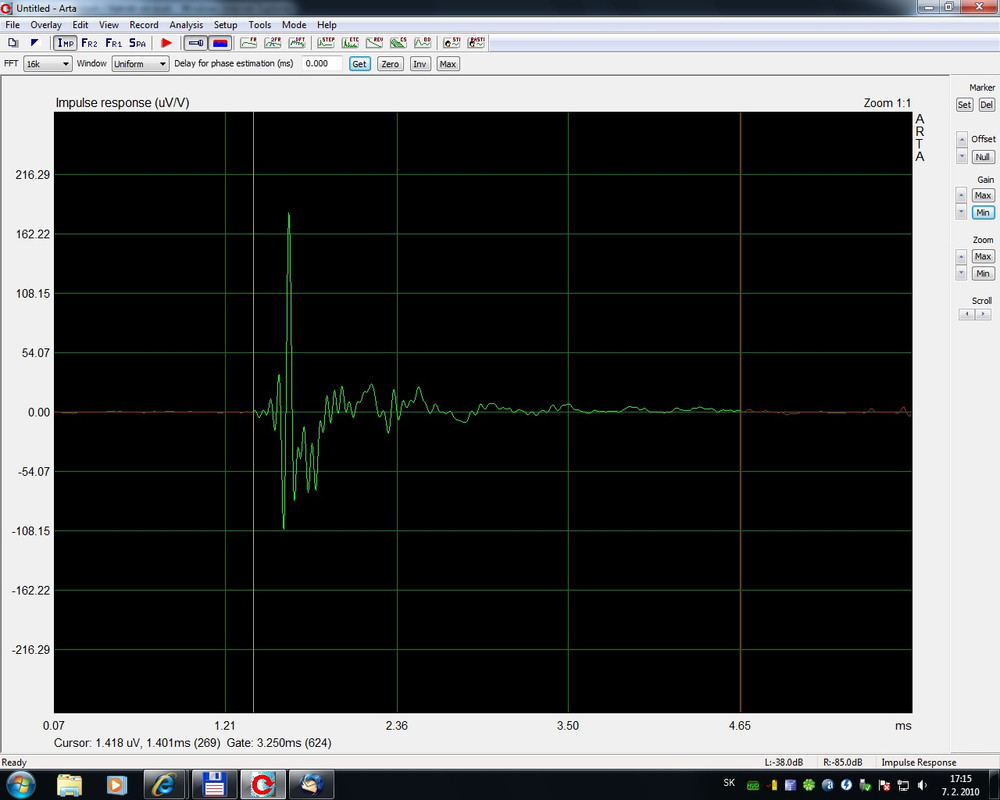Toggle the blue and red colour display button

[220, 43]
